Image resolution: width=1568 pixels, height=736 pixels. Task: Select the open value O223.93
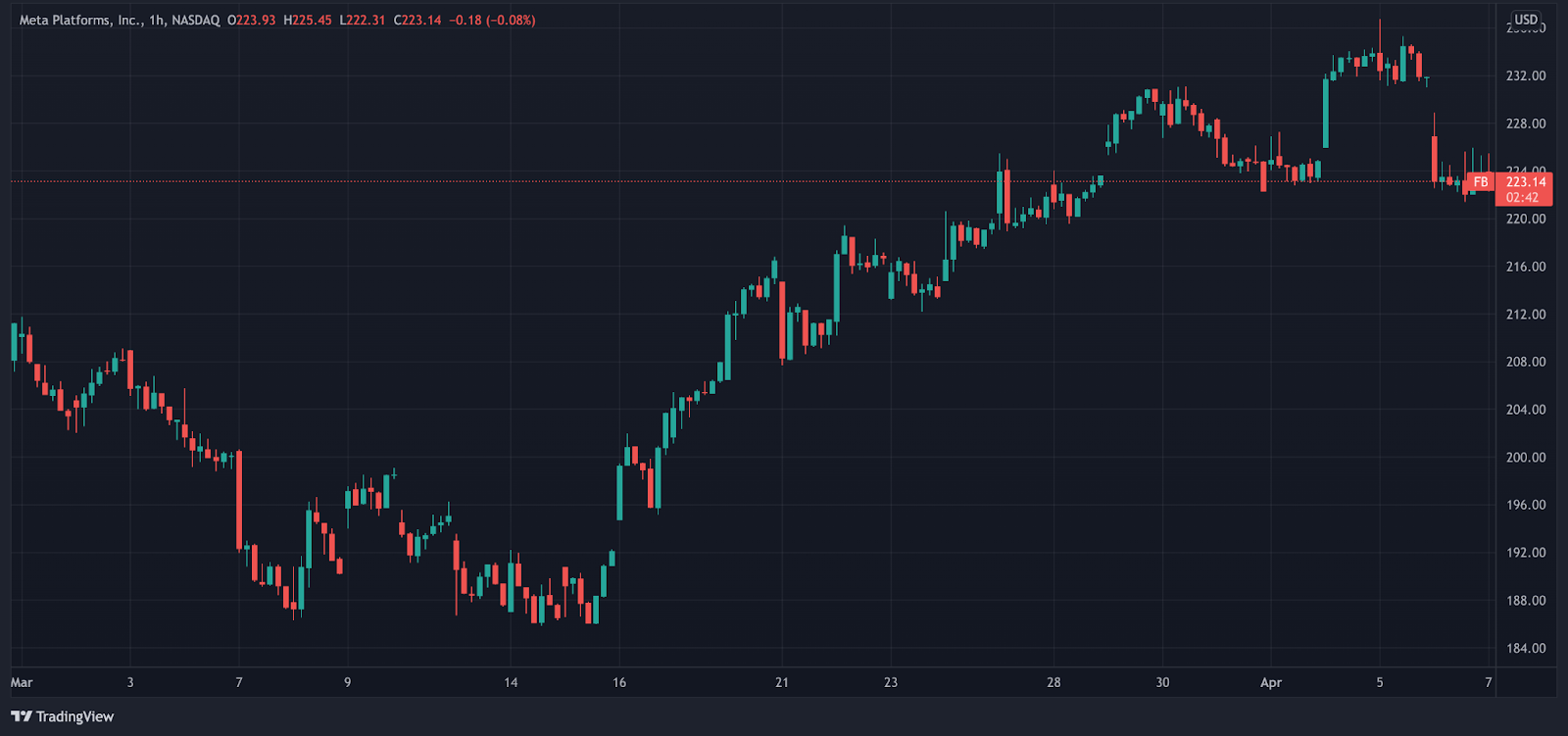point(252,21)
